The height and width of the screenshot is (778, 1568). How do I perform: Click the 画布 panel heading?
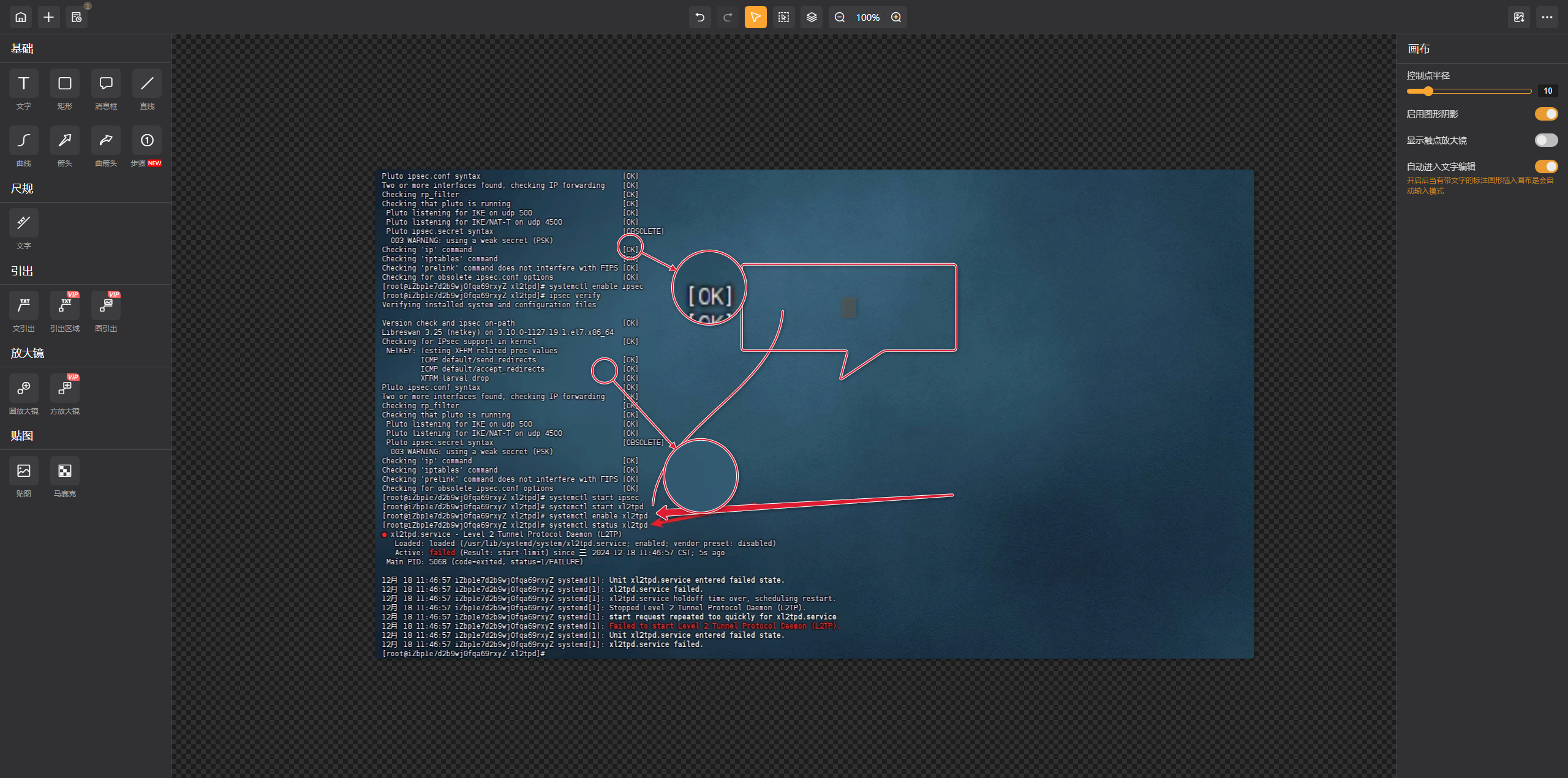1419,49
